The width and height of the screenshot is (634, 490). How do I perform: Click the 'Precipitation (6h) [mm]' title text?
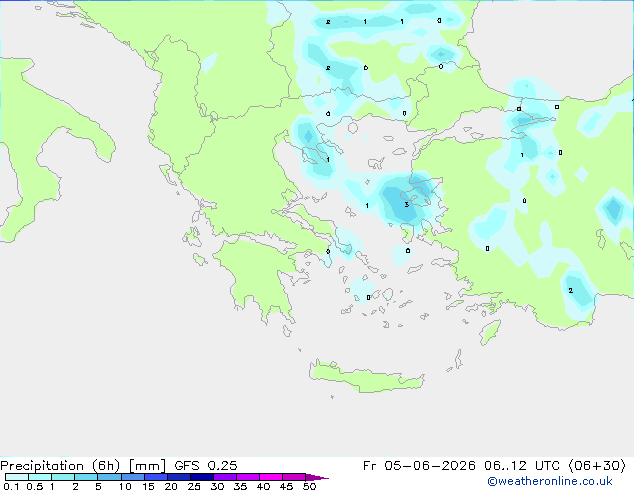[x=83, y=466]
